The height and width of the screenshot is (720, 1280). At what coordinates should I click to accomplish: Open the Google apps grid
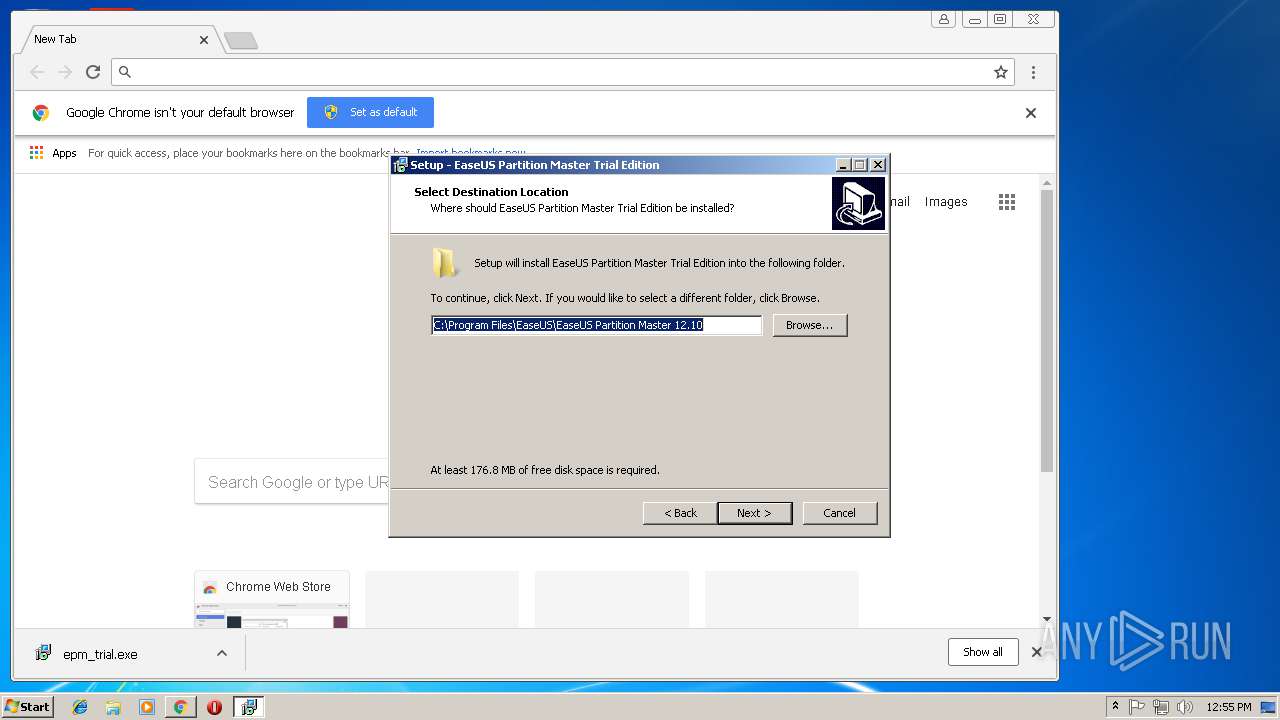pyautogui.click(x=1007, y=202)
